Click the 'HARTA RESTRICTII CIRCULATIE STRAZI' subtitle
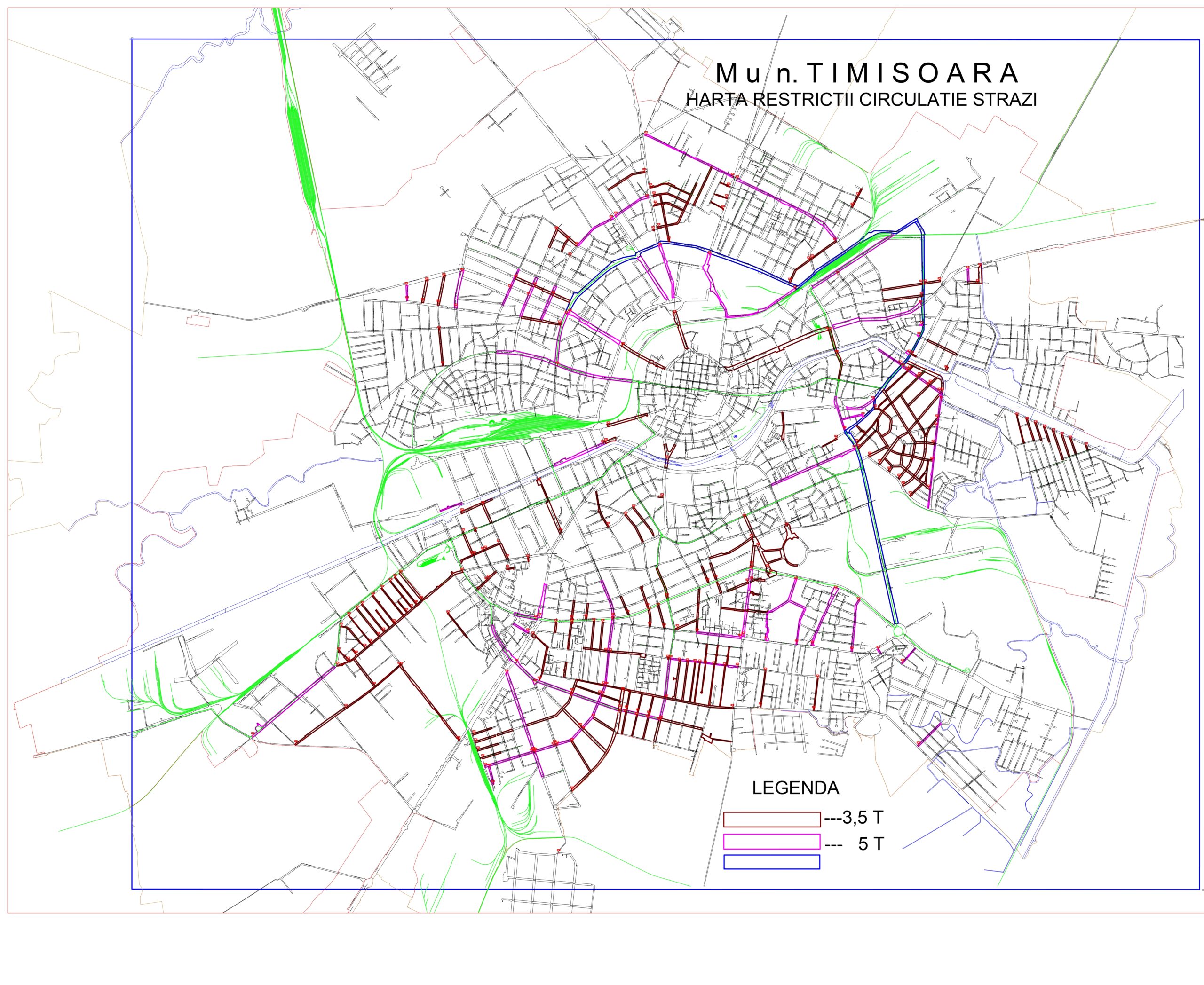This screenshot has width=1204, height=985. pos(861,100)
